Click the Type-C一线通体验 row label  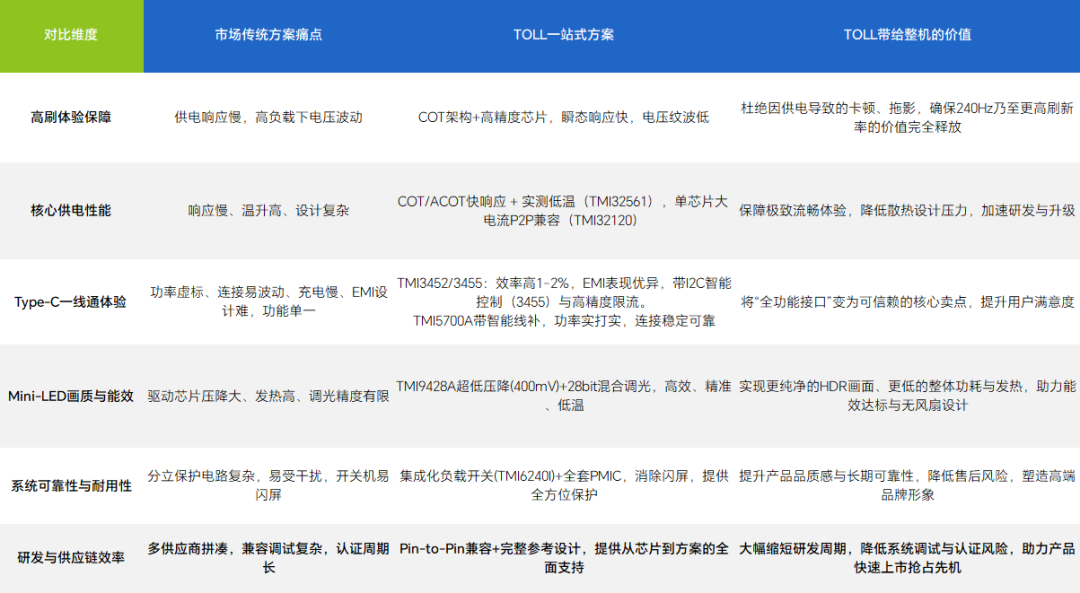tap(71, 302)
